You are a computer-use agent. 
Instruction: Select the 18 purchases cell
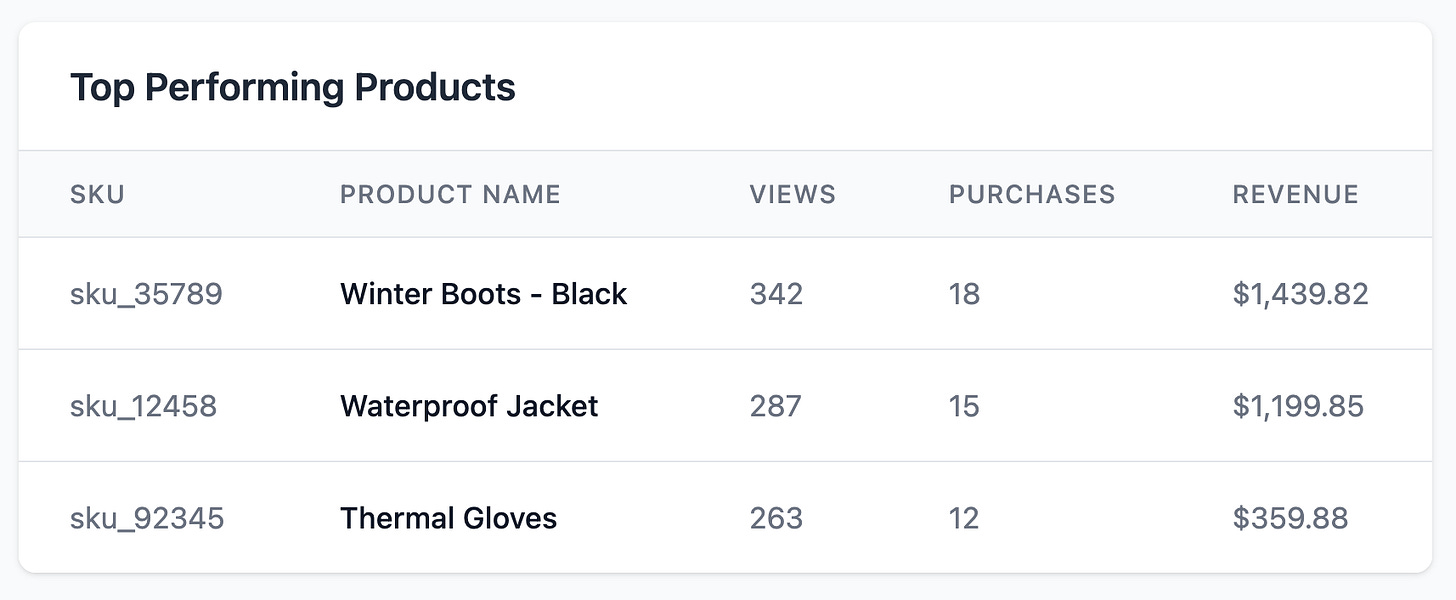964,294
